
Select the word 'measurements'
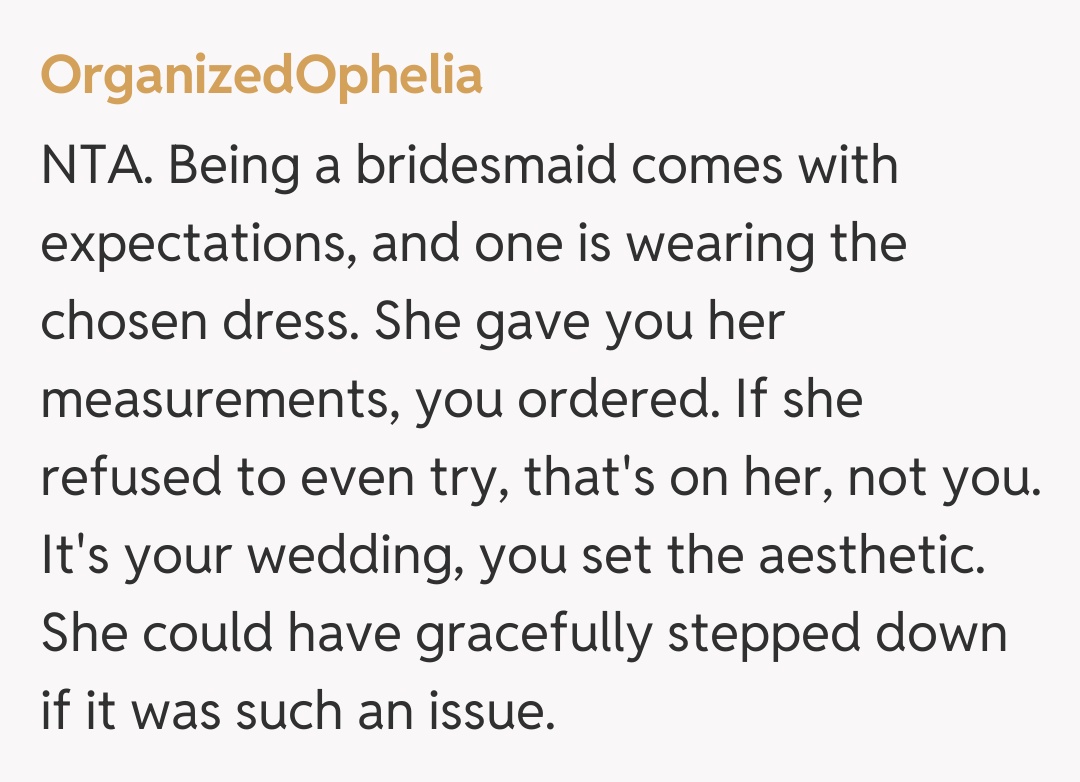tap(218, 400)
